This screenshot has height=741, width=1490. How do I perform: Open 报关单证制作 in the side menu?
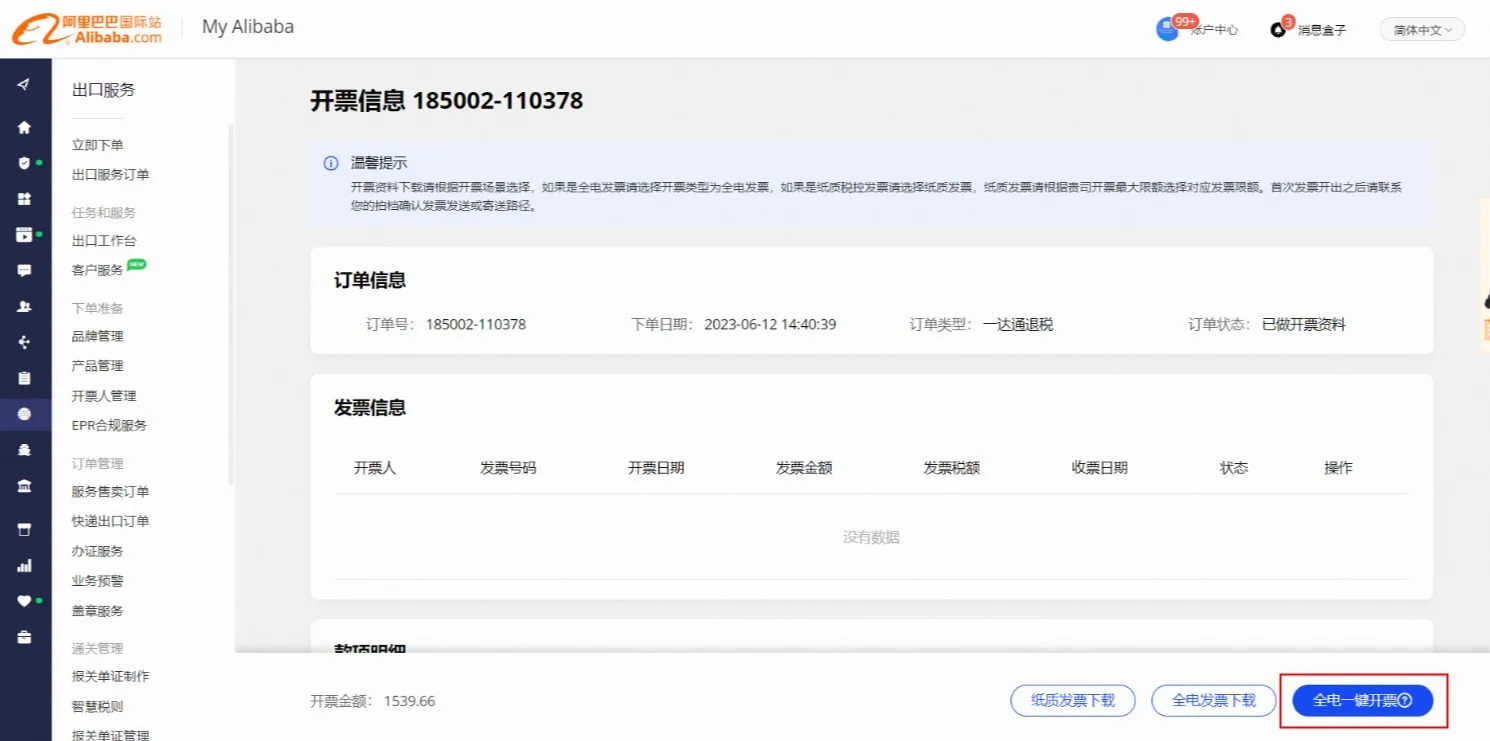110,677
